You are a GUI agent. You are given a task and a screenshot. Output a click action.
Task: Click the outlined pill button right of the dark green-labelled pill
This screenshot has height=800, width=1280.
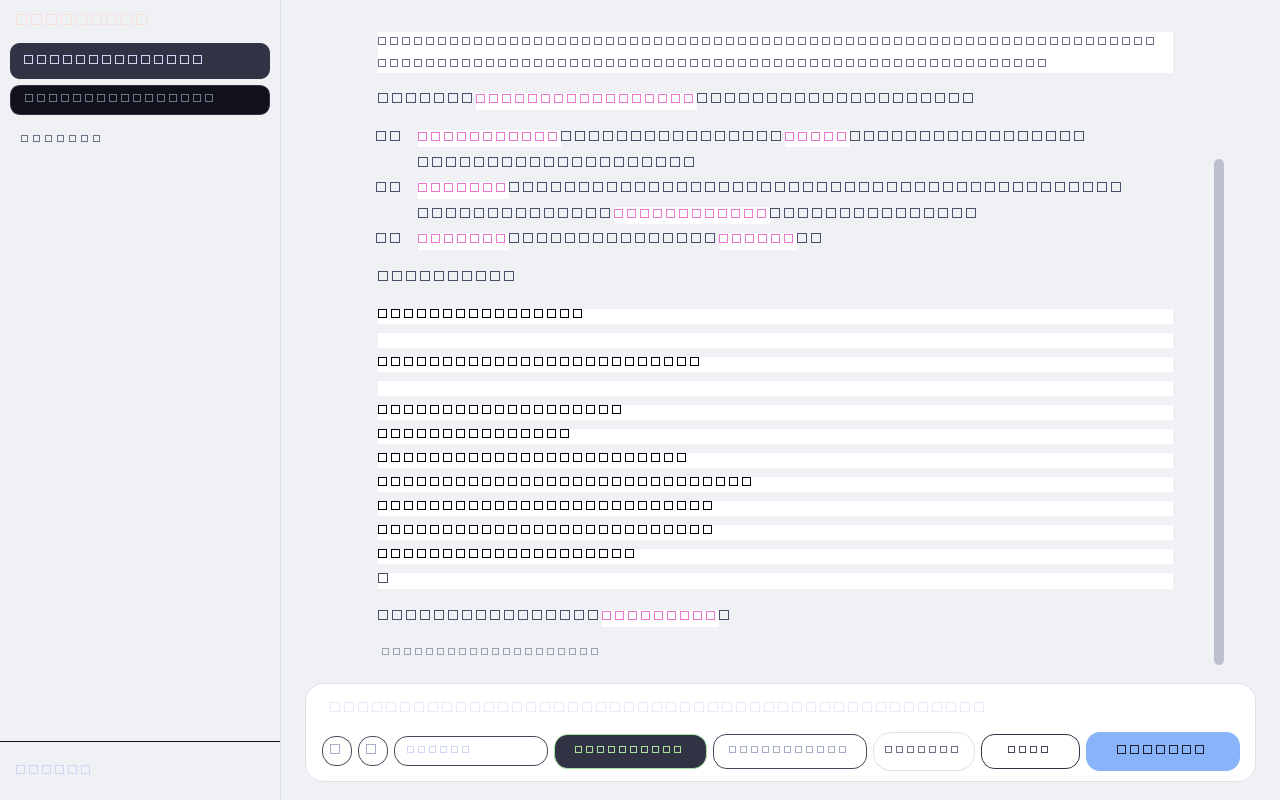click(790, 751)
